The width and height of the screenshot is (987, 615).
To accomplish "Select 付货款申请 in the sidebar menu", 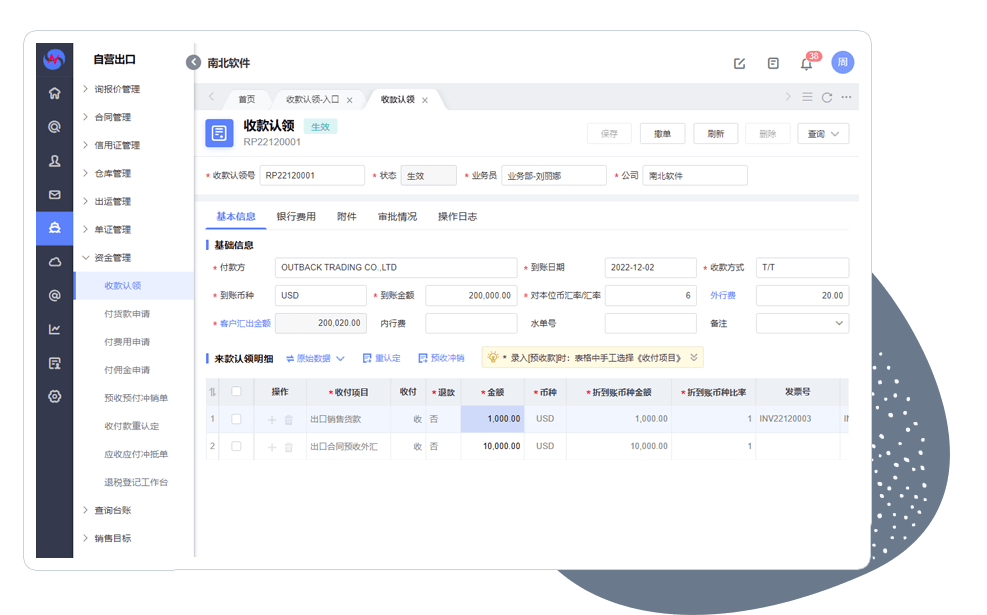I will [x=127, y=314].
